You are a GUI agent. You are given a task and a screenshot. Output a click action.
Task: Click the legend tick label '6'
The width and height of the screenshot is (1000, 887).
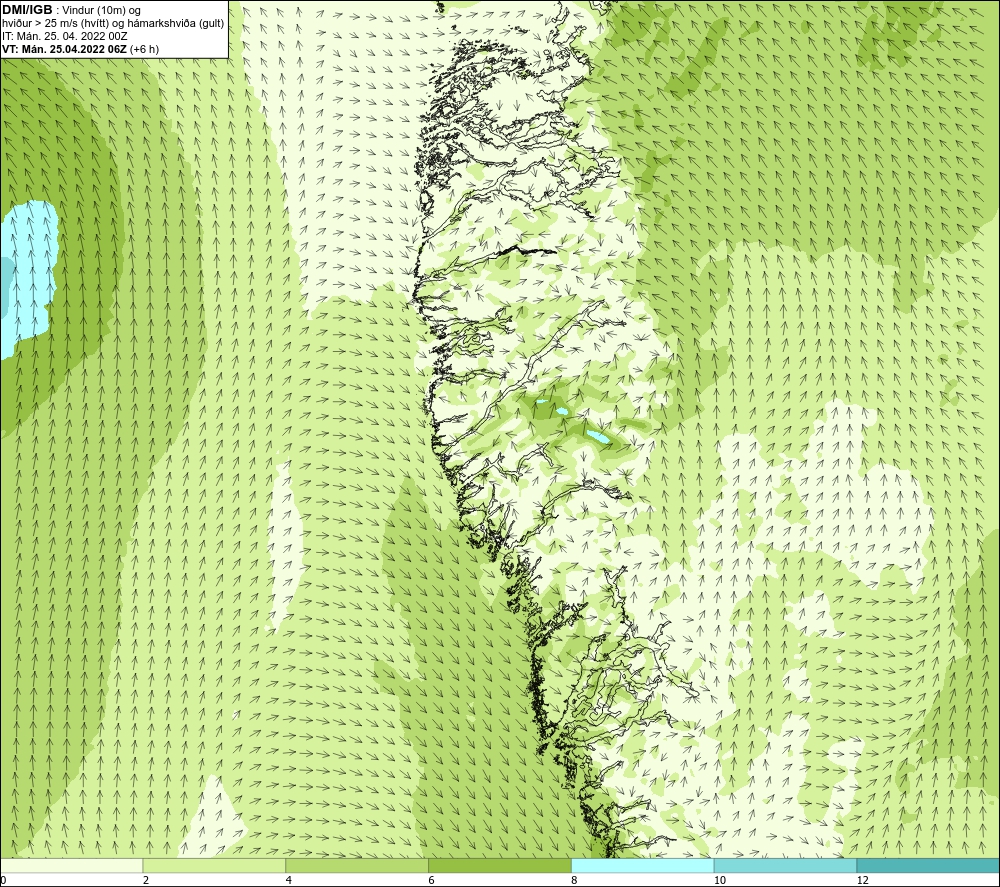click(x=432, y=880)
